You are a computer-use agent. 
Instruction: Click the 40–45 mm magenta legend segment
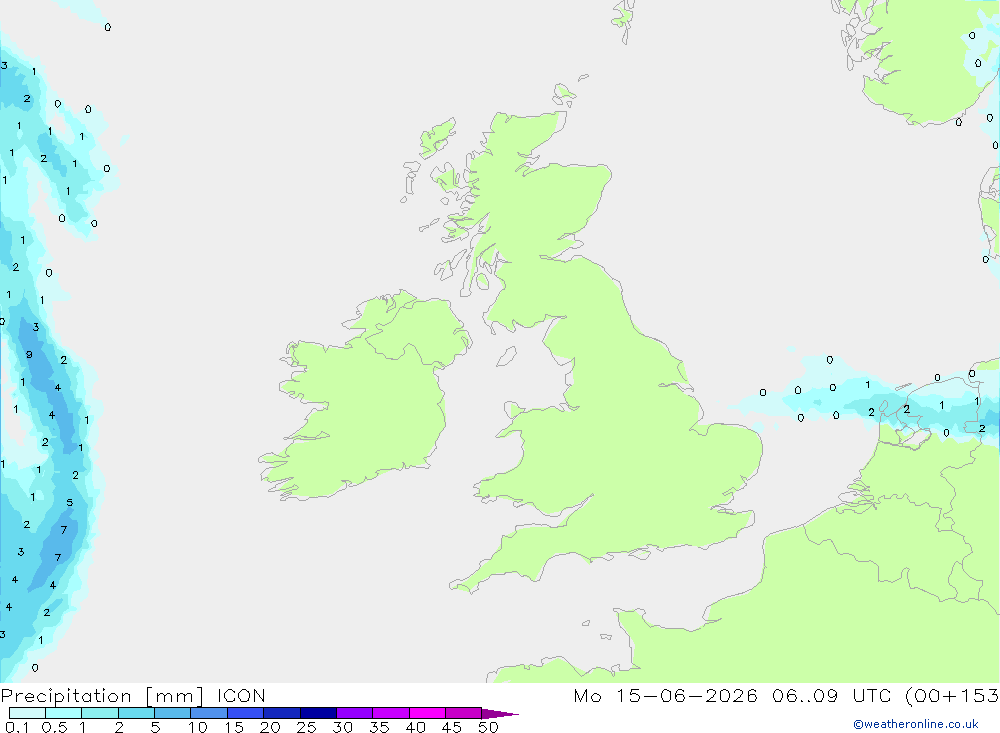(427, 713)
